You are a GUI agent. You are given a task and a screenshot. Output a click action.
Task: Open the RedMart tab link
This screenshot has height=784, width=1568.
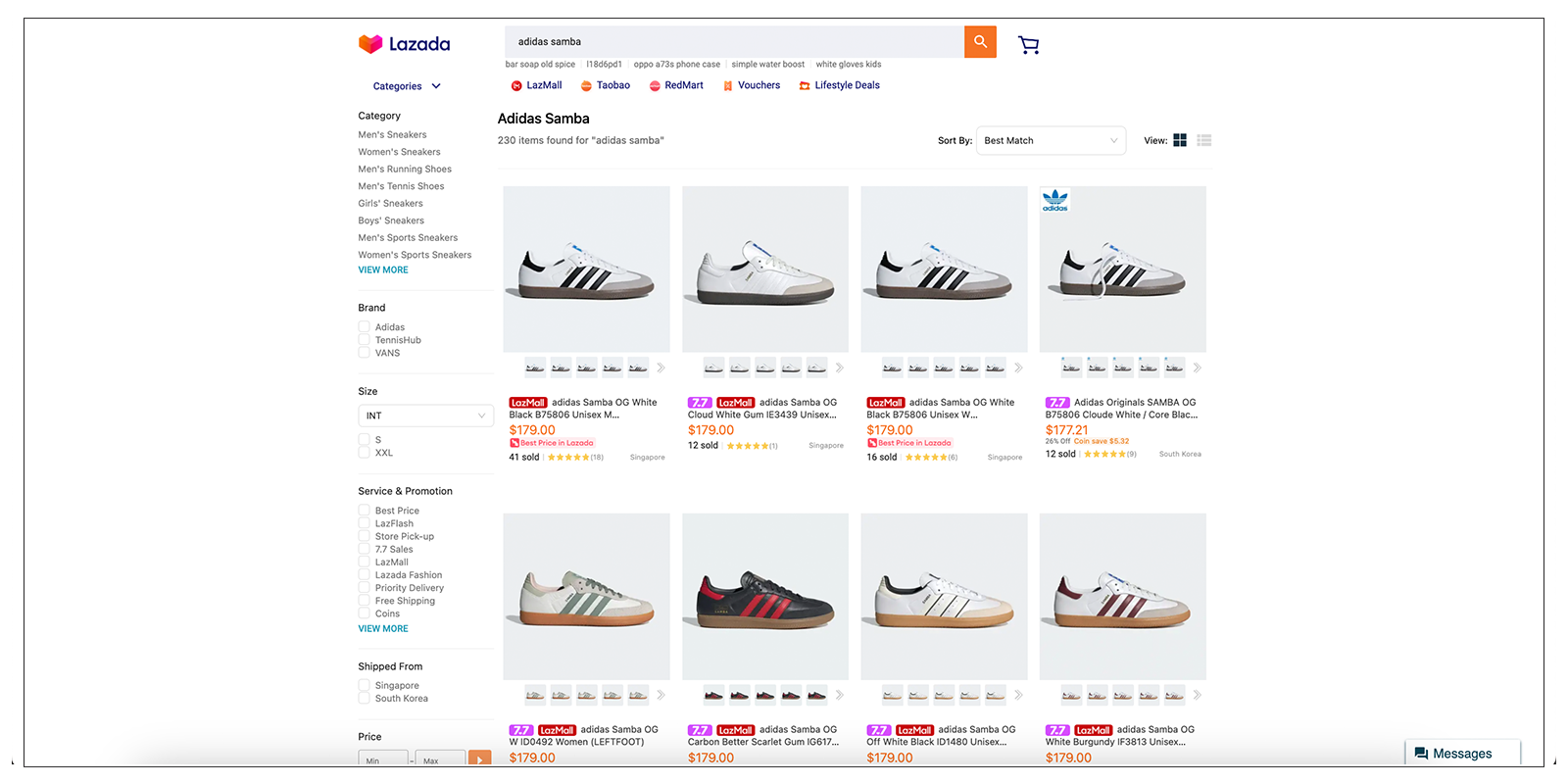click(684, 85)
